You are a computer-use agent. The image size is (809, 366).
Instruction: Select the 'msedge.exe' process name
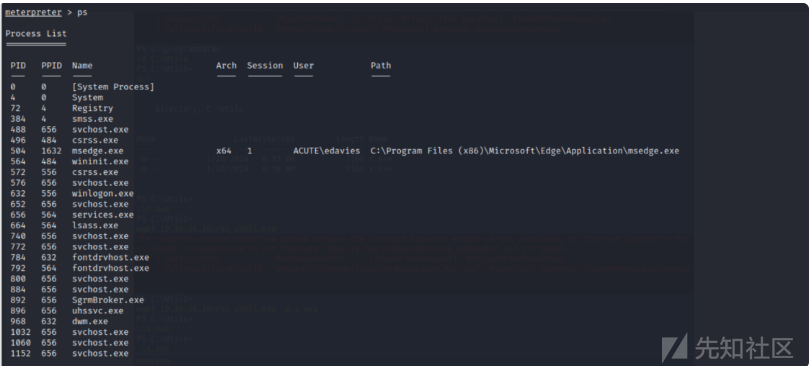pyautogui.click(x=98, y=151)
